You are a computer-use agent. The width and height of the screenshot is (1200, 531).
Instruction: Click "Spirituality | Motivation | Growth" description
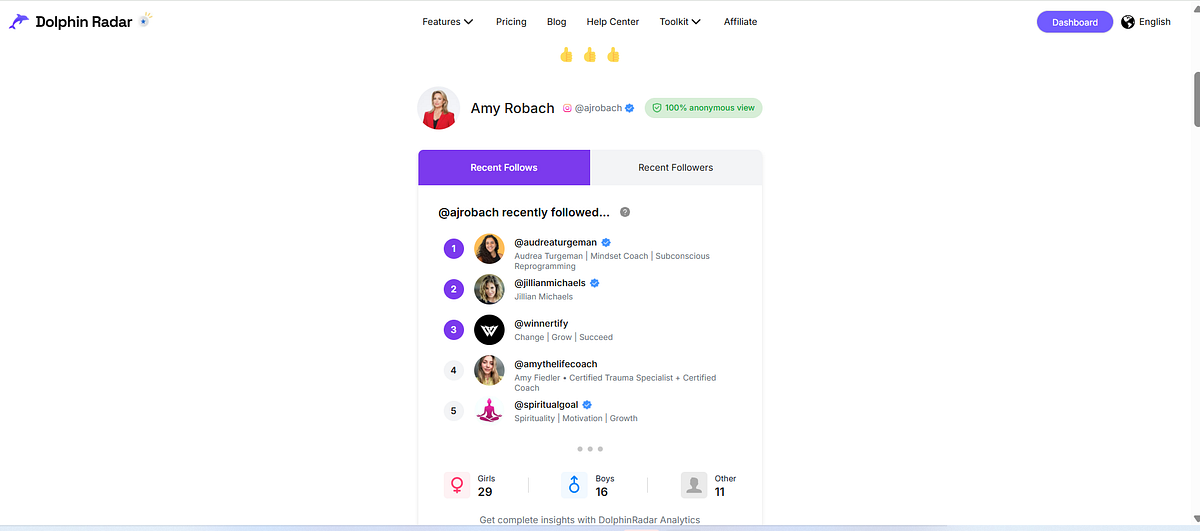[576, 418]
